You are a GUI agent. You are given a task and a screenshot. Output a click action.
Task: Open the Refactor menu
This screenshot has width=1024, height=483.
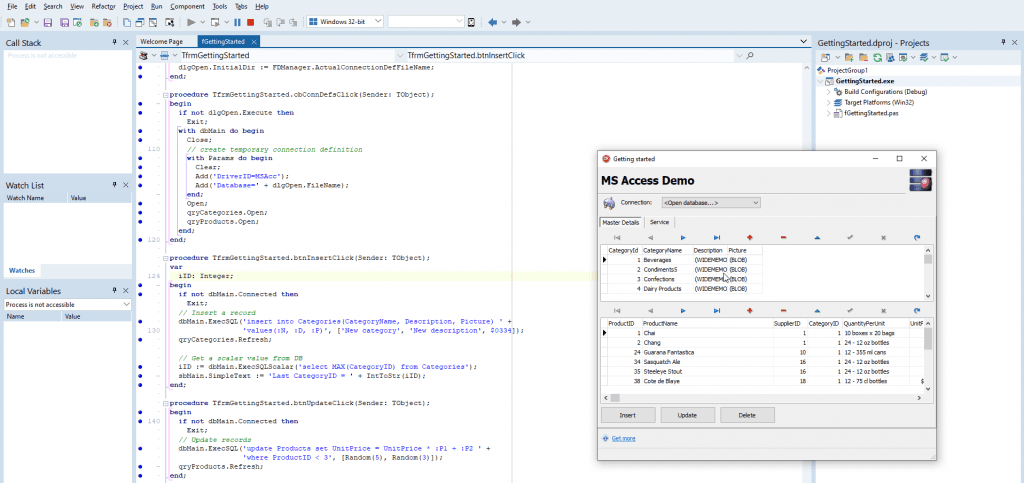[104, 6]
